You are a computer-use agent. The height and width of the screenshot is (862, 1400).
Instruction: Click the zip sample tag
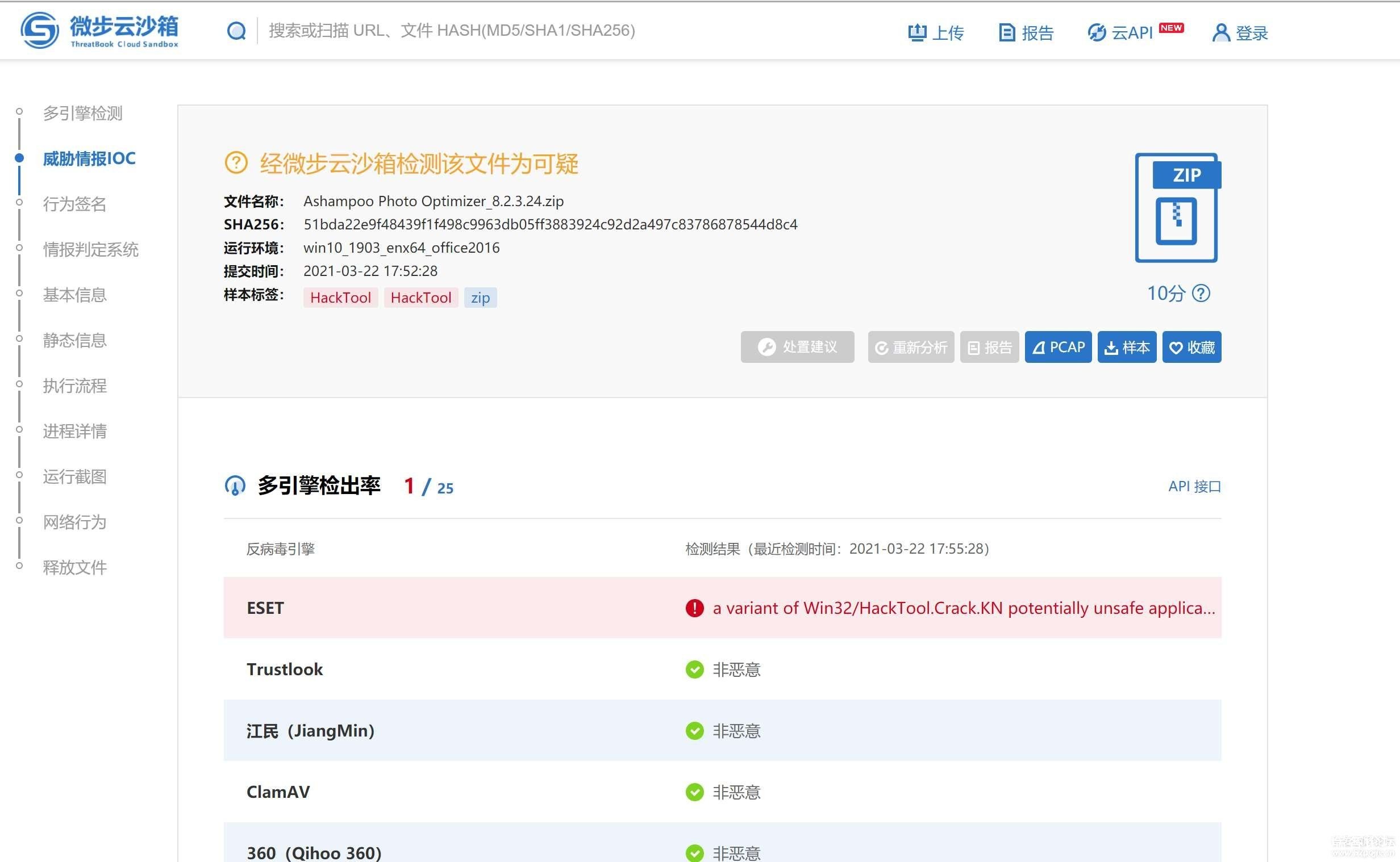click(480, 298)
